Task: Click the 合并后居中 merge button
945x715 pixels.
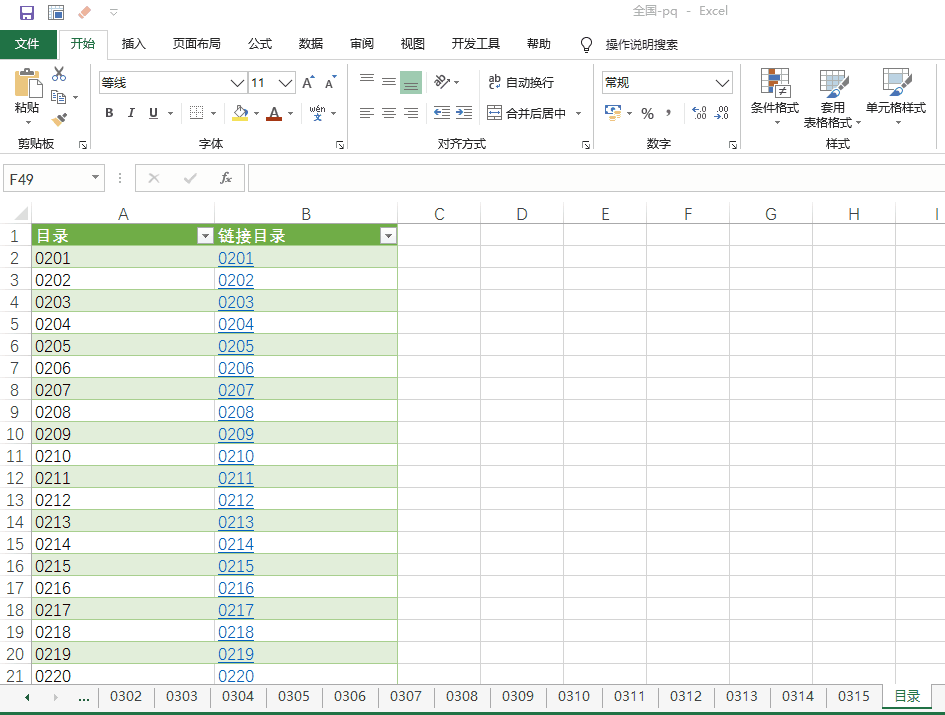Action: pos(527,113)
